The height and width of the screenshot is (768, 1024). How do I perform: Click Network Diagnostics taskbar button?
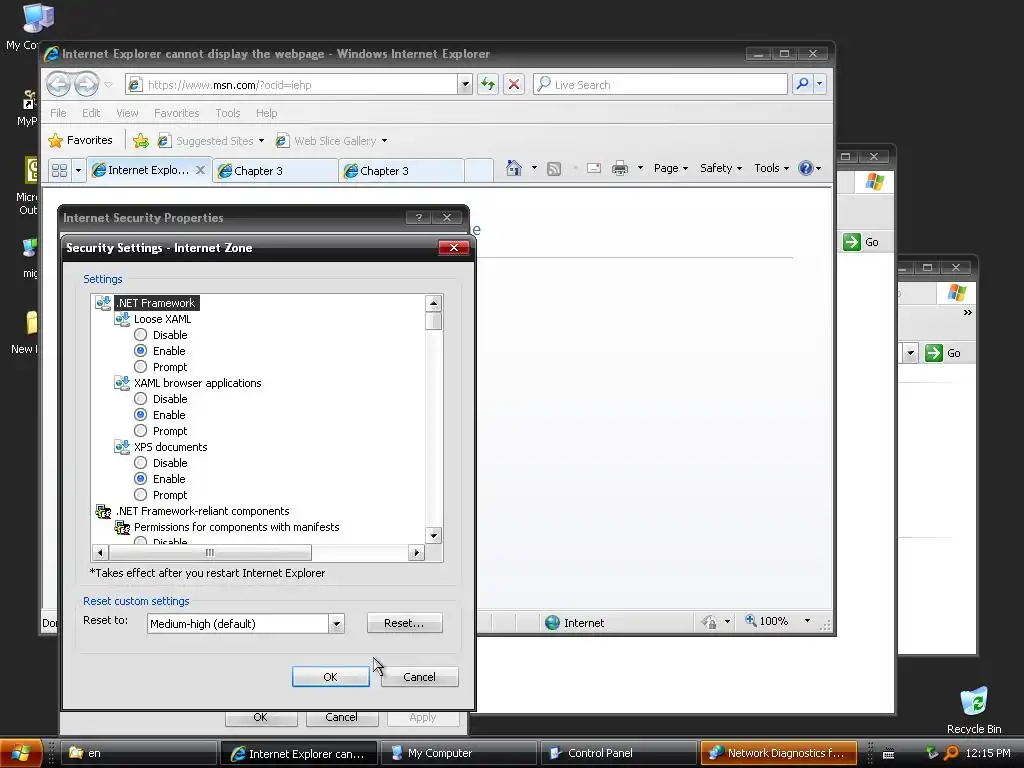[x=778, y=753]
